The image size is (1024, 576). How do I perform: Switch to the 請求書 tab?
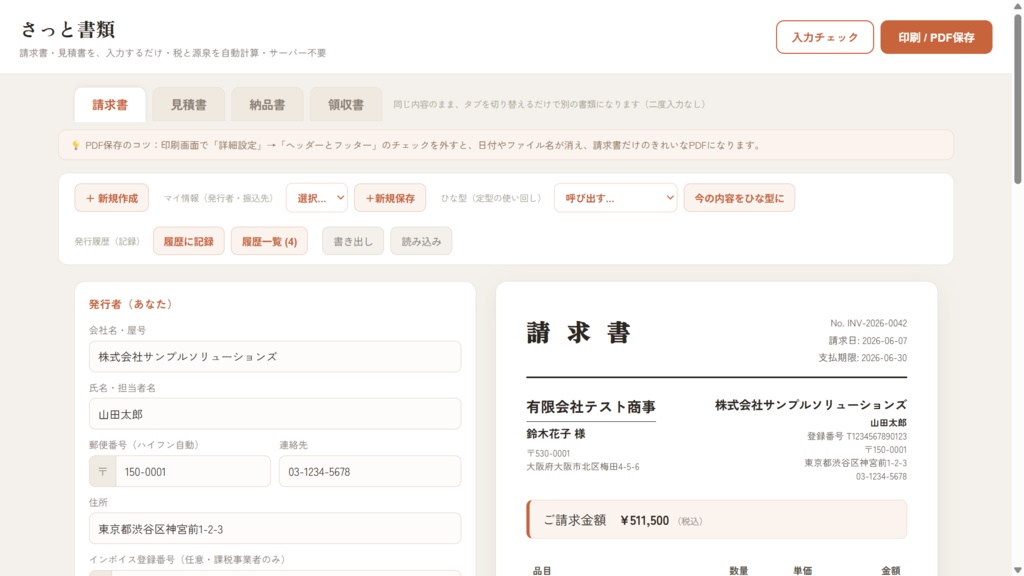(x=110, y=104)
